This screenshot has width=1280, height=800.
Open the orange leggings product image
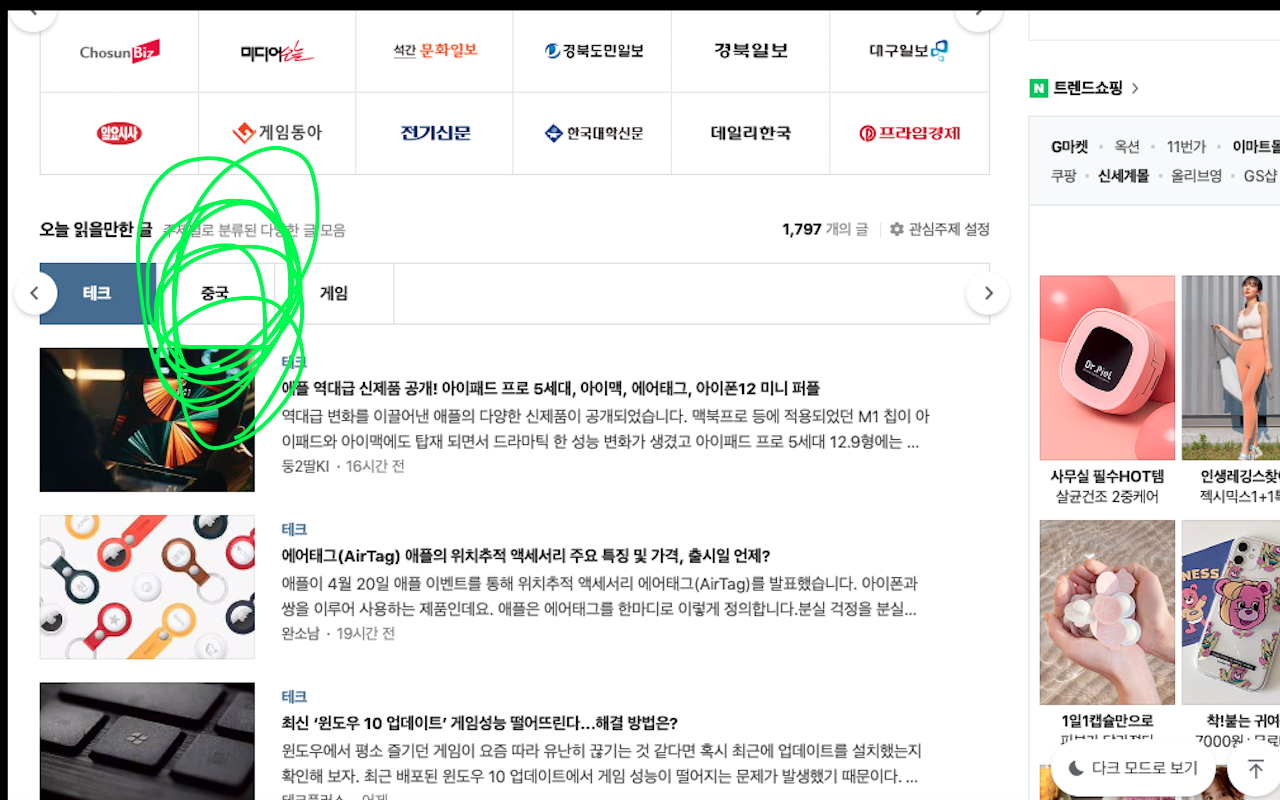(1231, 368)
